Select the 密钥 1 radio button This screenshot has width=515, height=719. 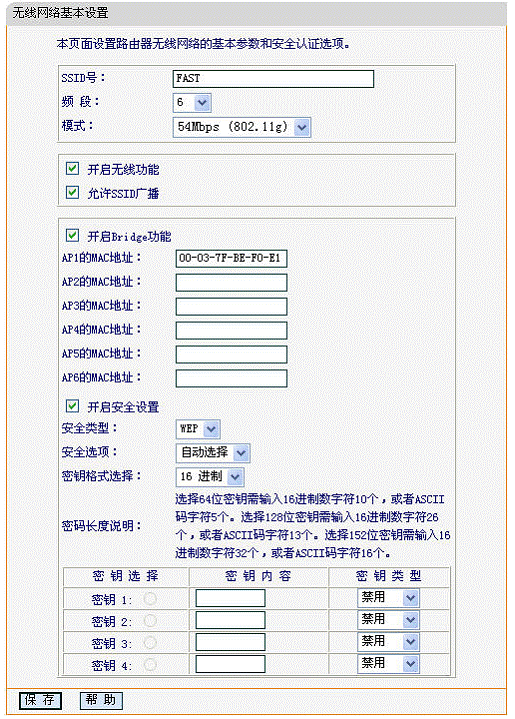click(x=150, y=598)
